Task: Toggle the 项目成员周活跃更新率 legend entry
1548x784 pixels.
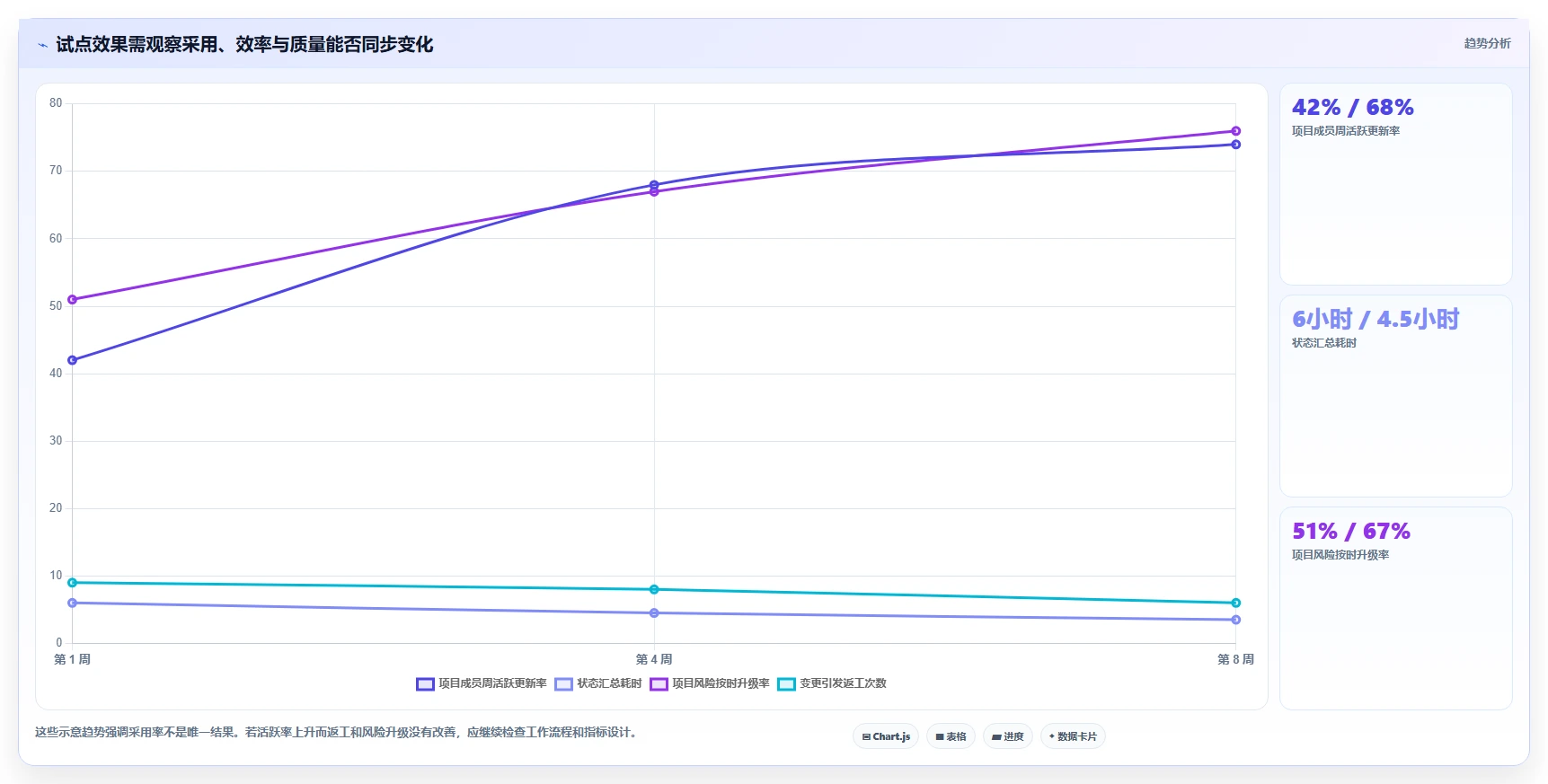Action: click(482, 683)
